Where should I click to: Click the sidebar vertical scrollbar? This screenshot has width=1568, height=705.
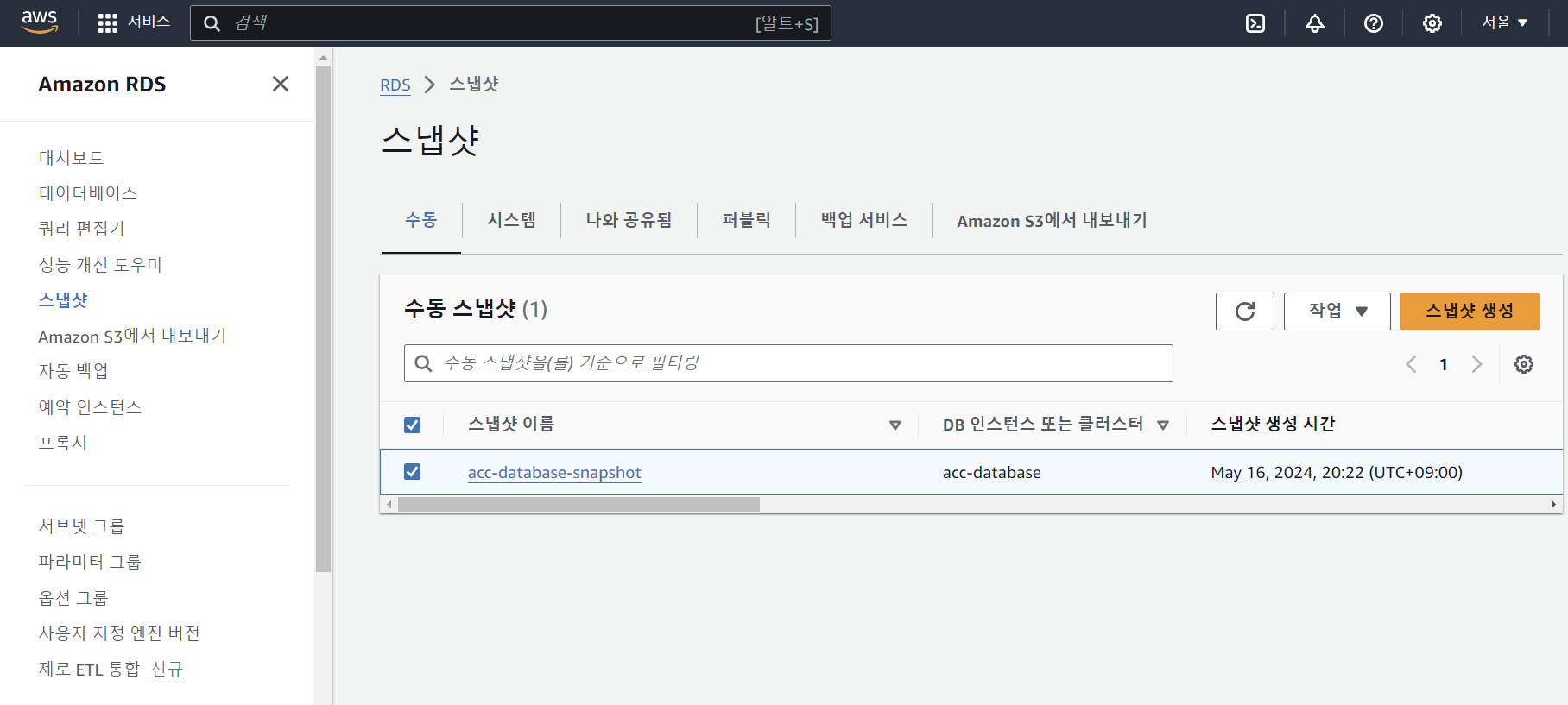pos(324,318)
